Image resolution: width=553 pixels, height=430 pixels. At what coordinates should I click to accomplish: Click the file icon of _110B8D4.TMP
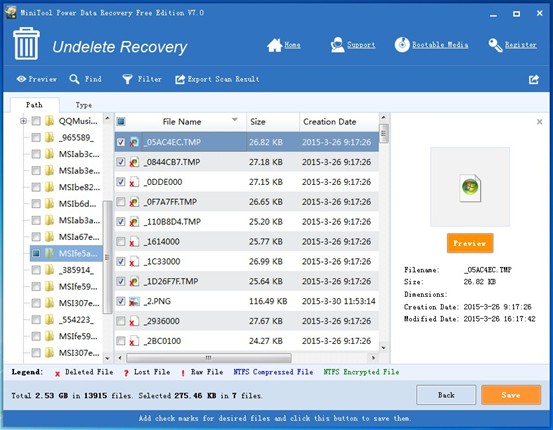[x=134, y=222]
